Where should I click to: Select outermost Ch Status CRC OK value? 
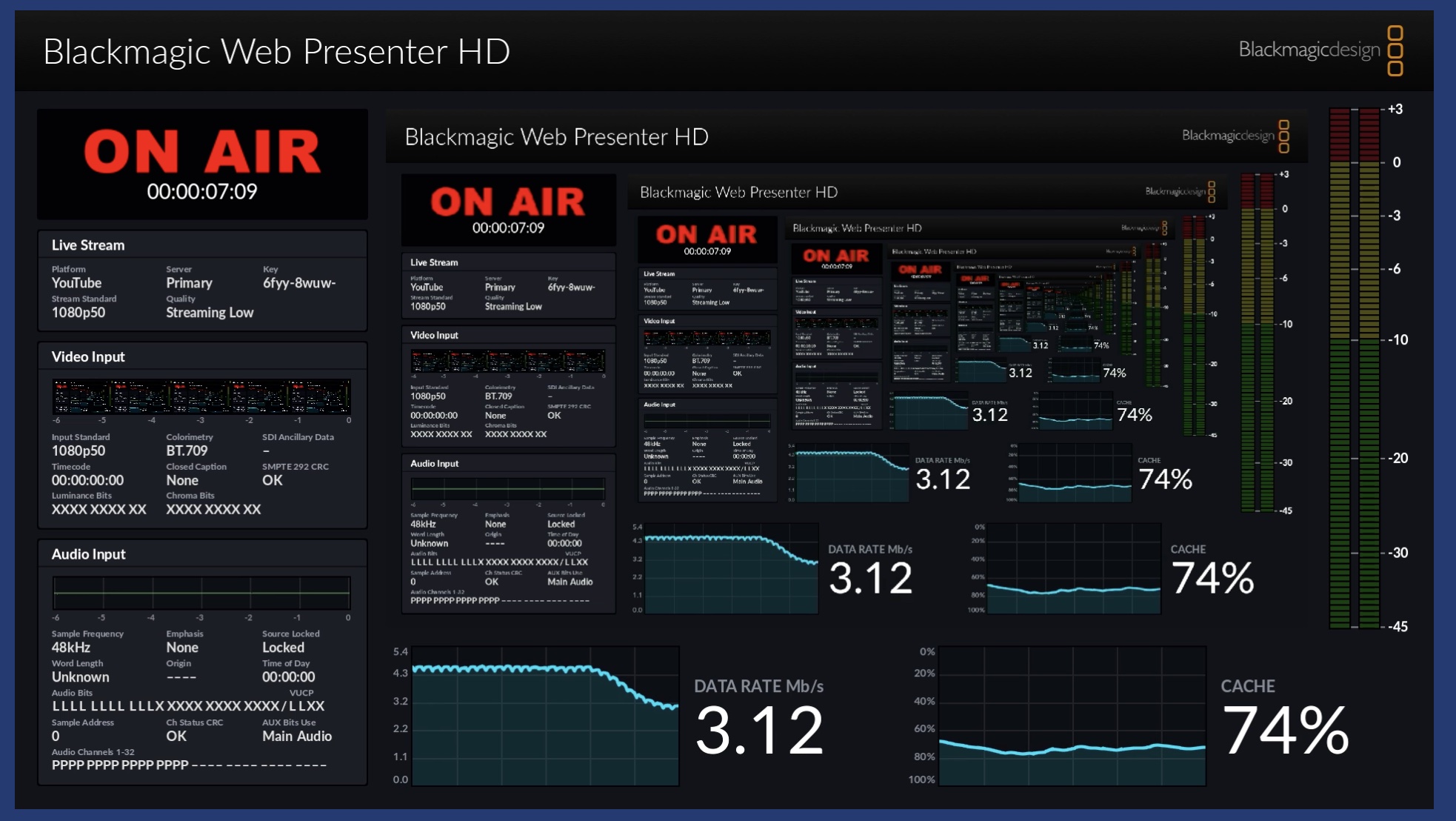(x=176, y=737)
